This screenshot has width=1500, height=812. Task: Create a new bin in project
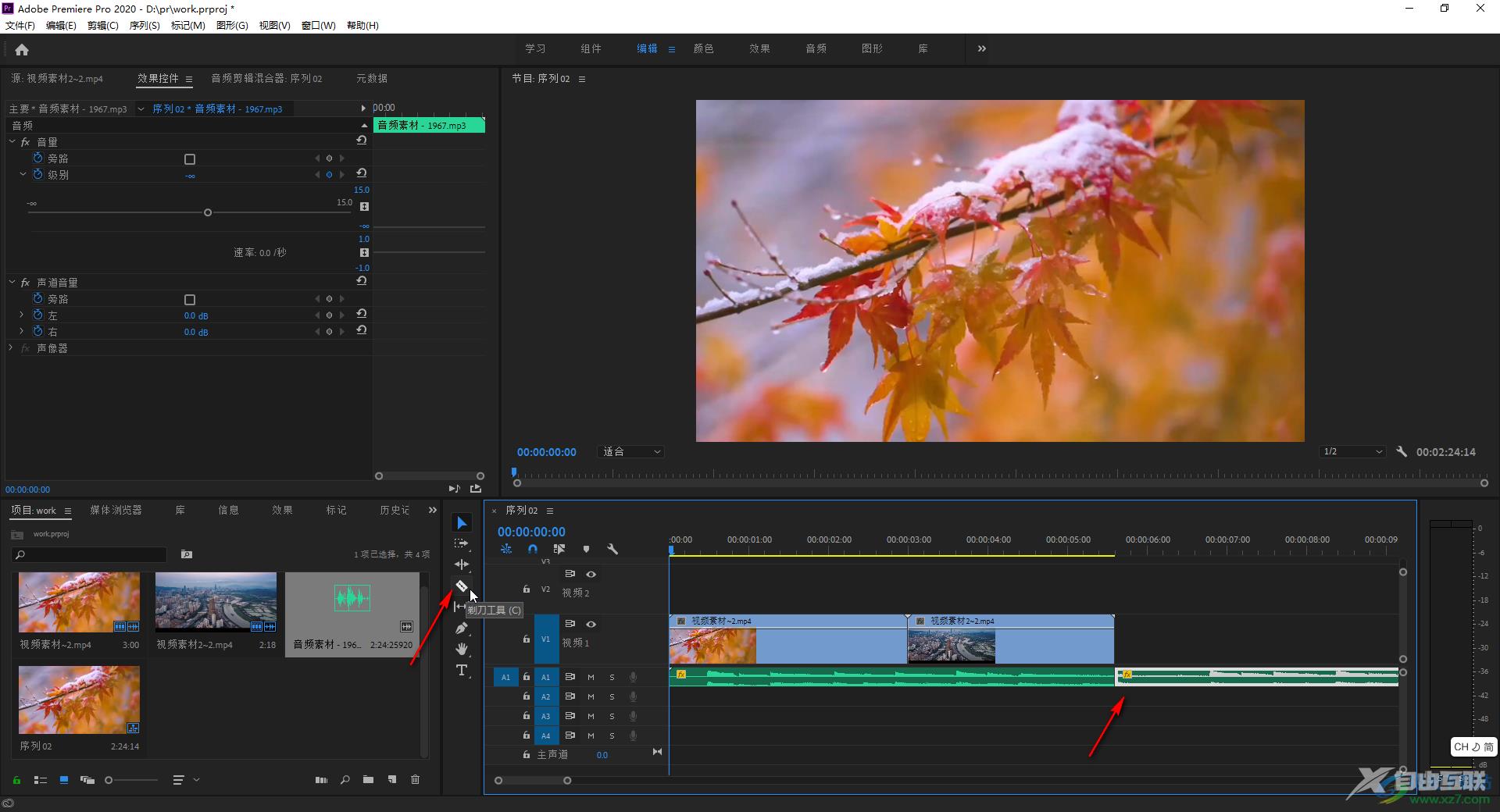[368, 779]
